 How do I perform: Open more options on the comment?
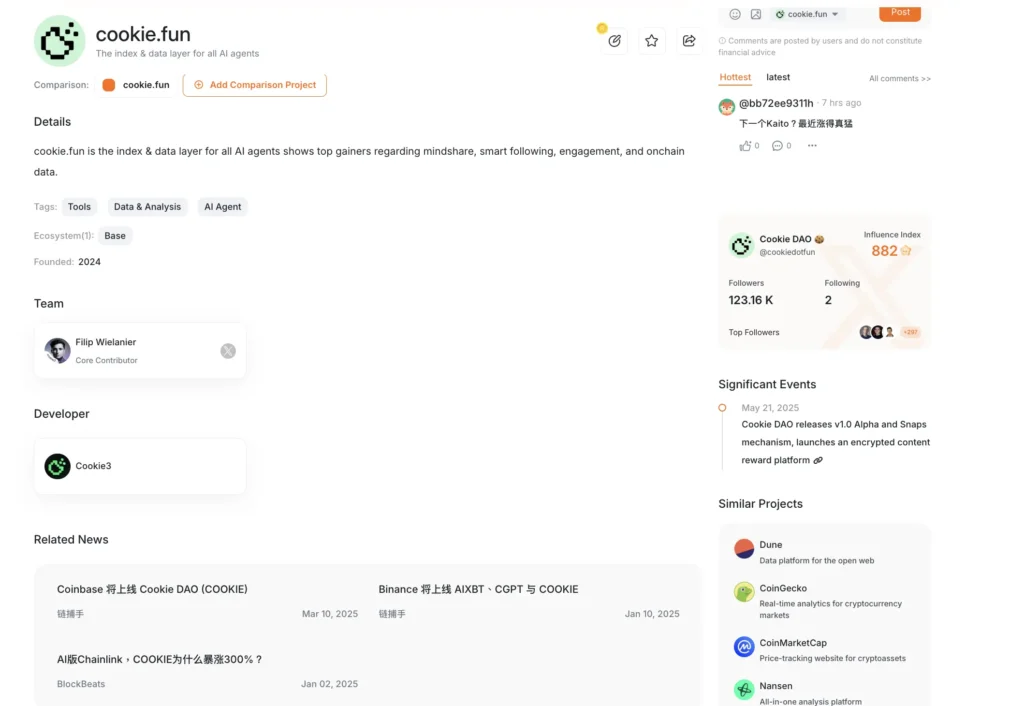coord(812,146)
